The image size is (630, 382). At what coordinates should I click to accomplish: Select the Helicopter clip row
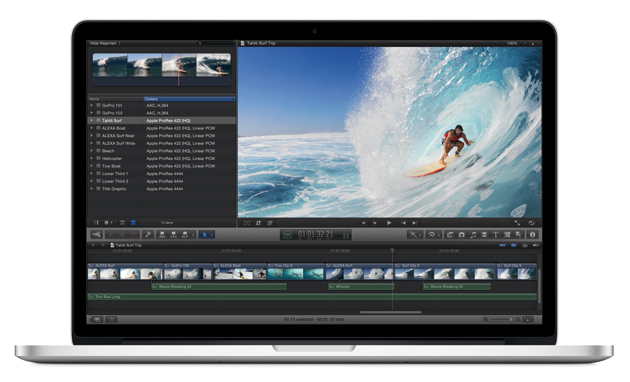(x=162, y=158)
